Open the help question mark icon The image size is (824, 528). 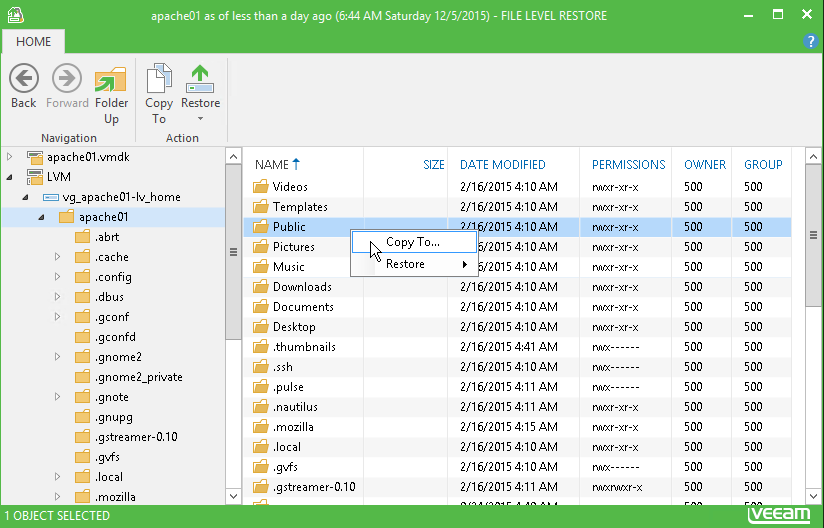[811, 41]
